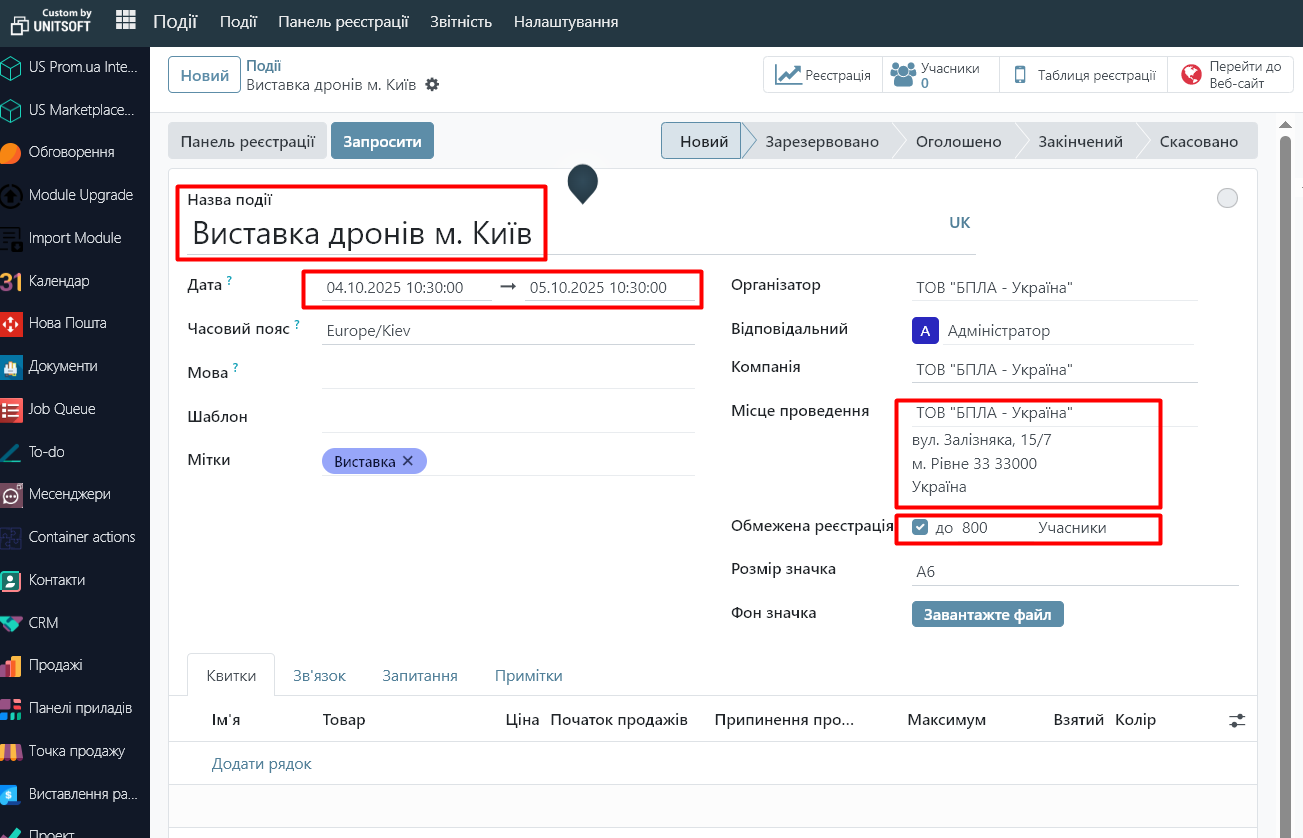Switch to the Запитання tab

420,676
